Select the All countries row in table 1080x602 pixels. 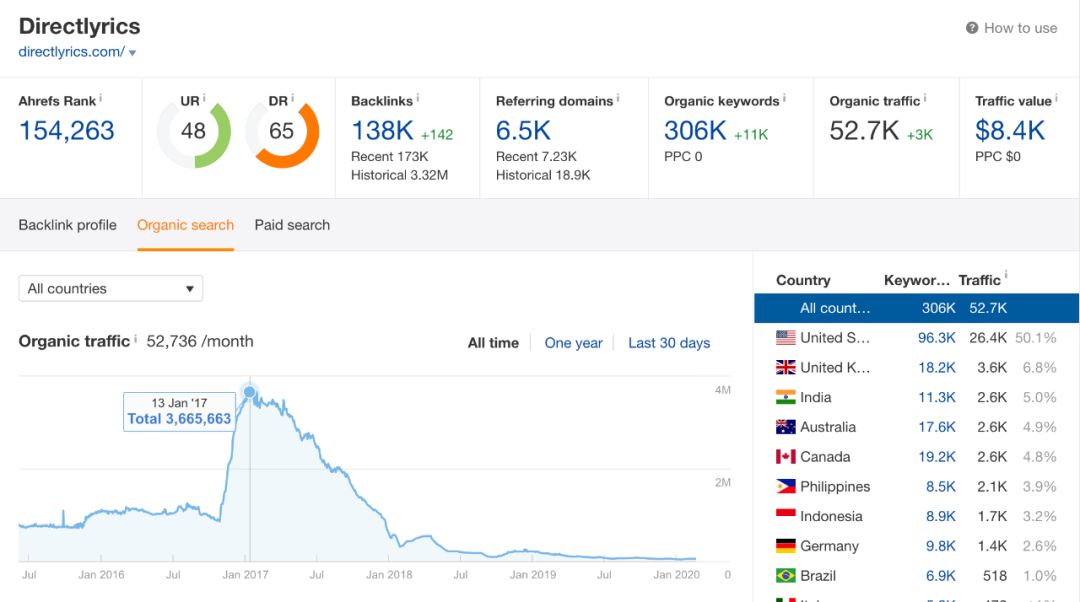tap(916, 308)
